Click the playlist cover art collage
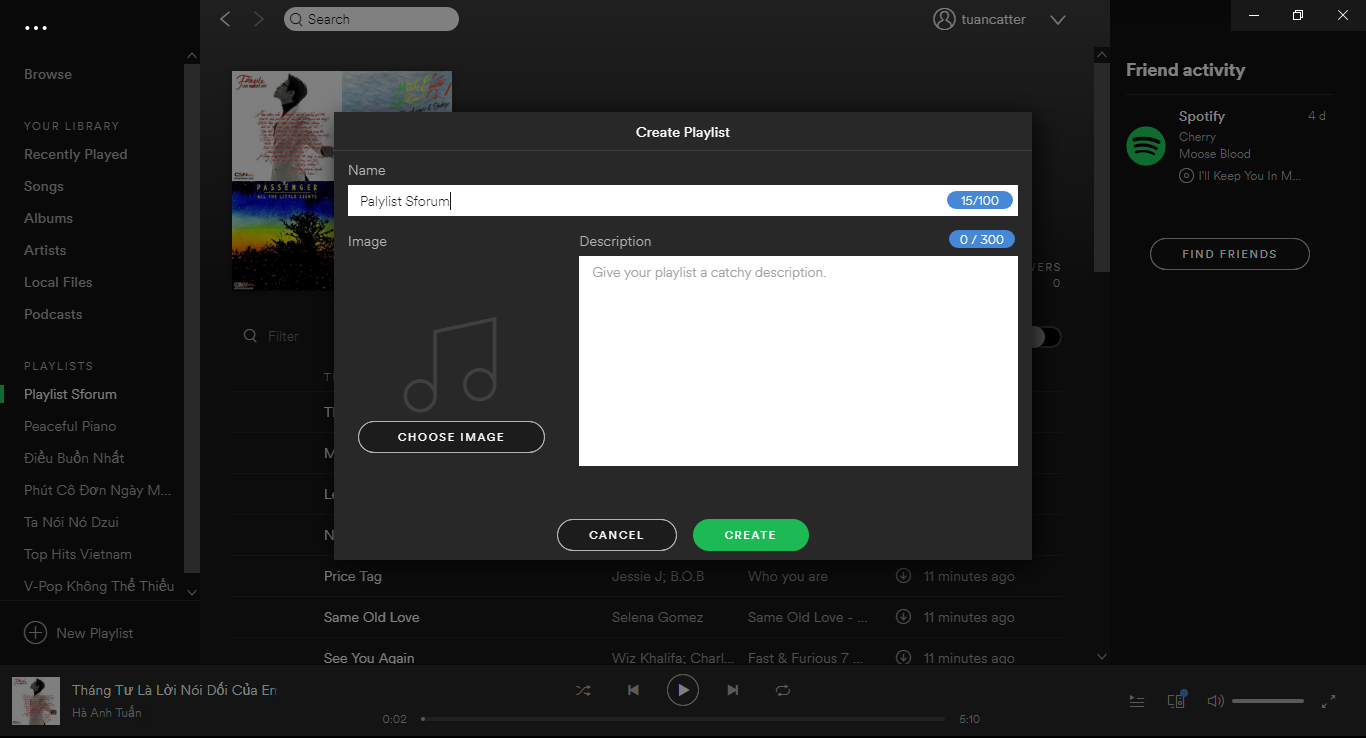Viewport: 1366px width, 738px height. coord(342,181)
